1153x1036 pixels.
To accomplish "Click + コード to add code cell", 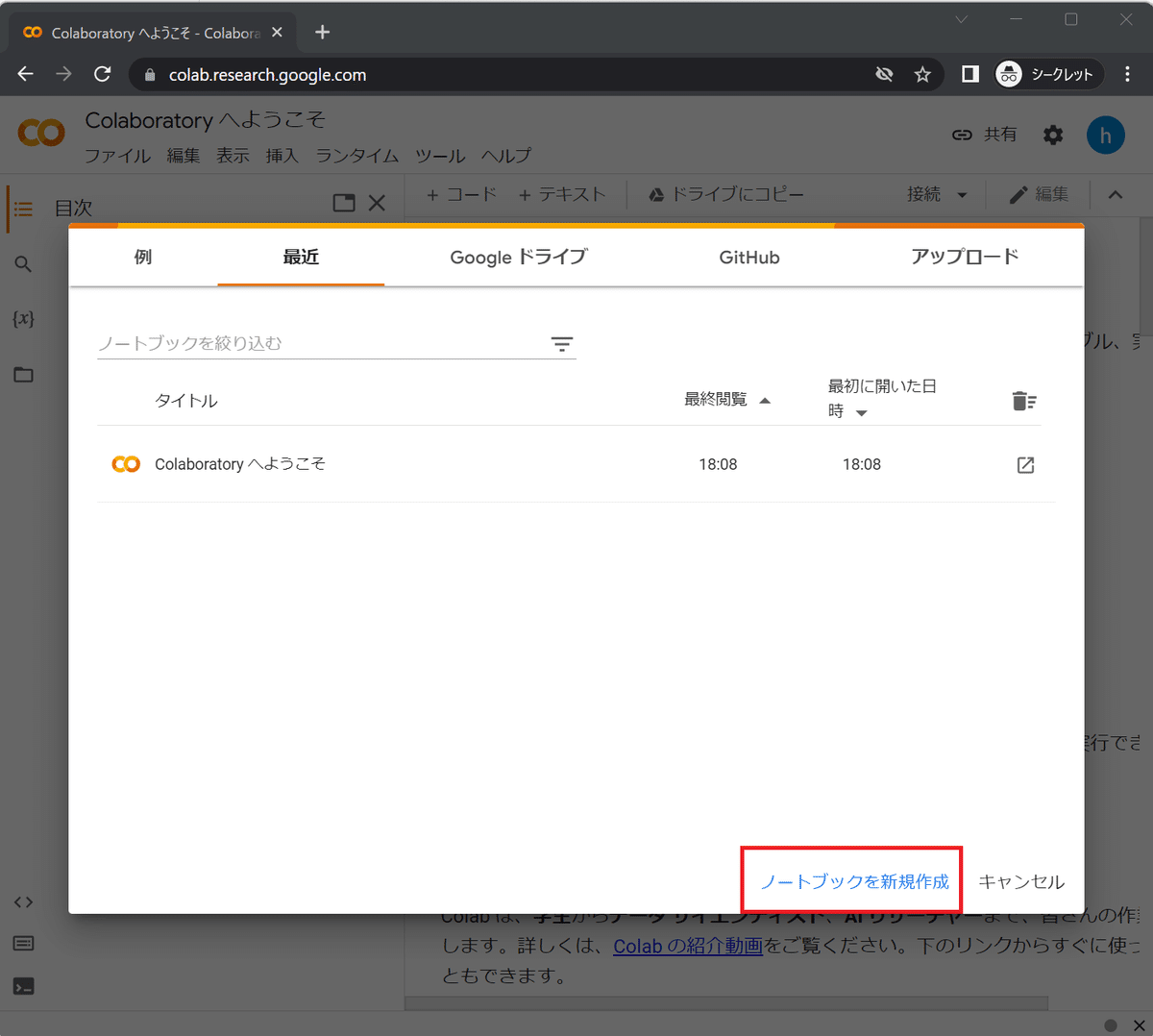I will point(462,194).
